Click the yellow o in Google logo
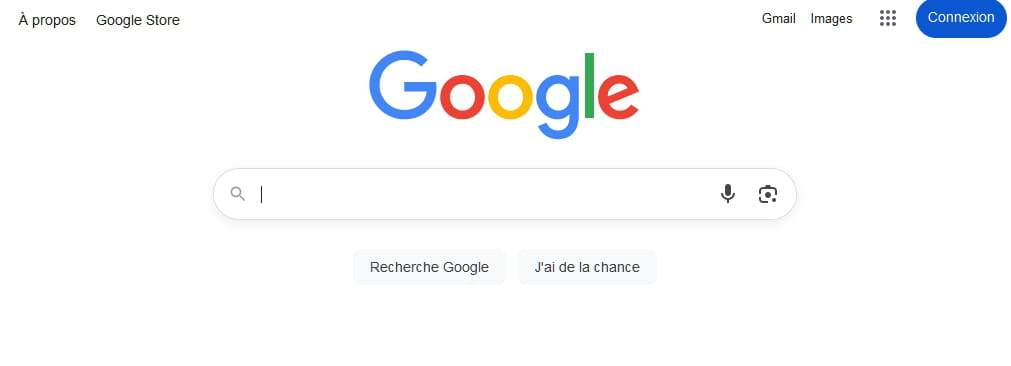The image size is (1011, 366). 511,97
